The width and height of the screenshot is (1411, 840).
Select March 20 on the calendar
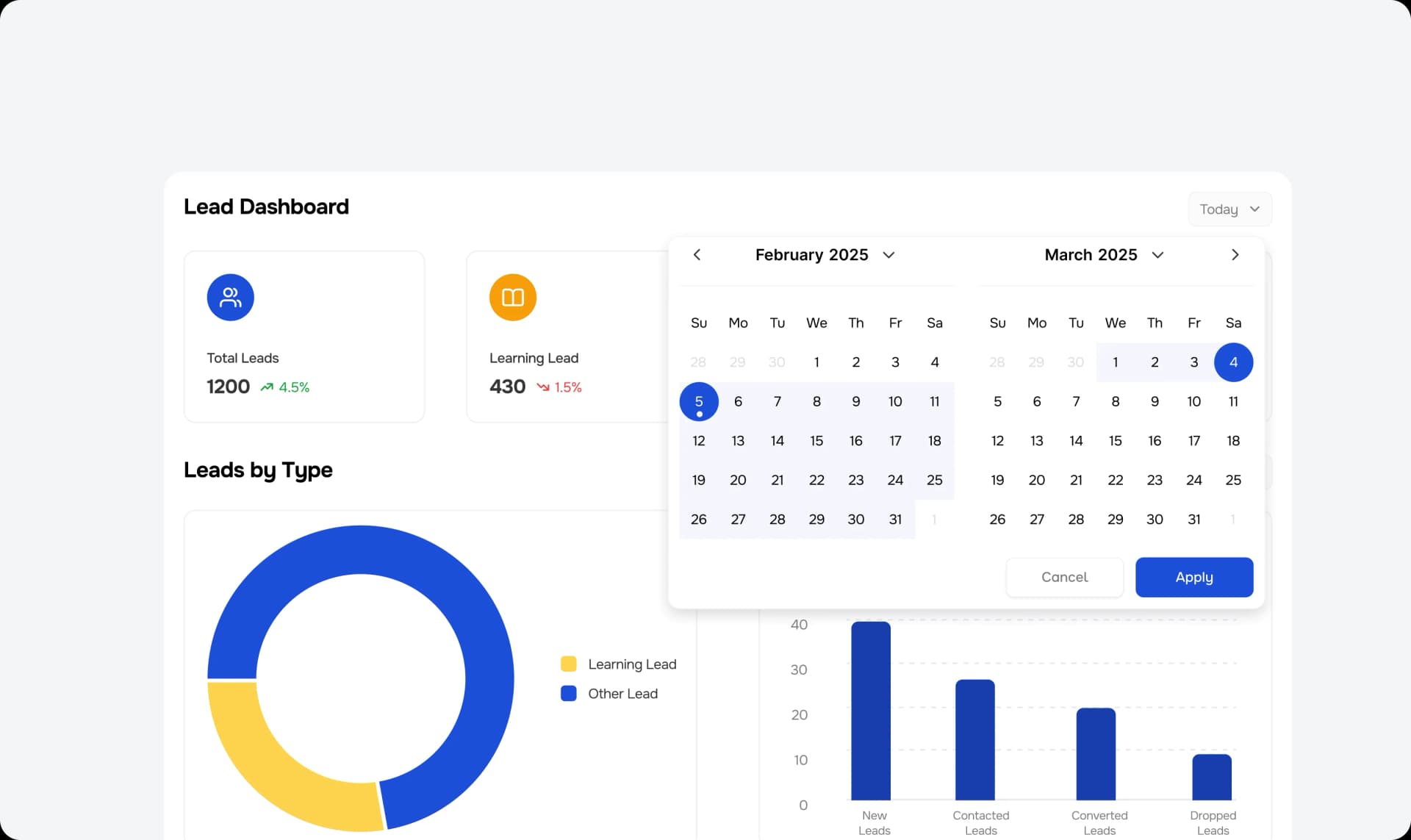(x=1036, y=480)
